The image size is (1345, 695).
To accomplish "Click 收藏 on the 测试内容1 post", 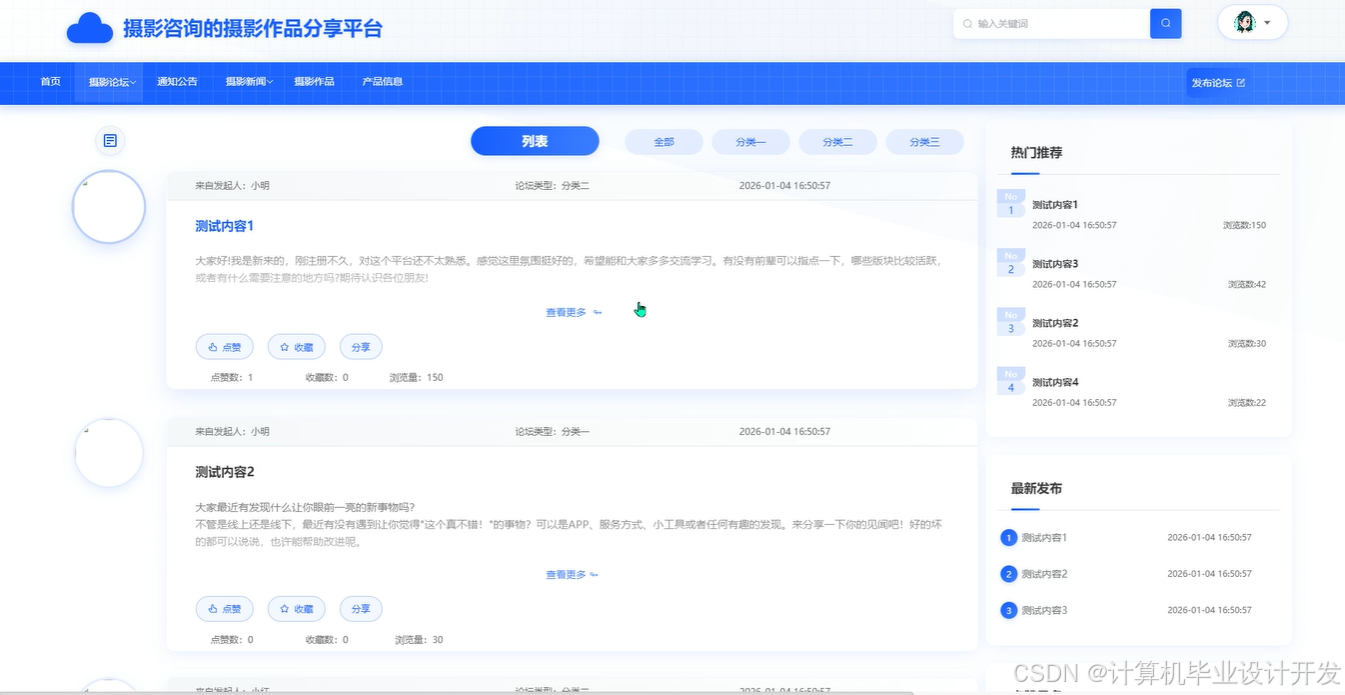I will tap(296, 347).
